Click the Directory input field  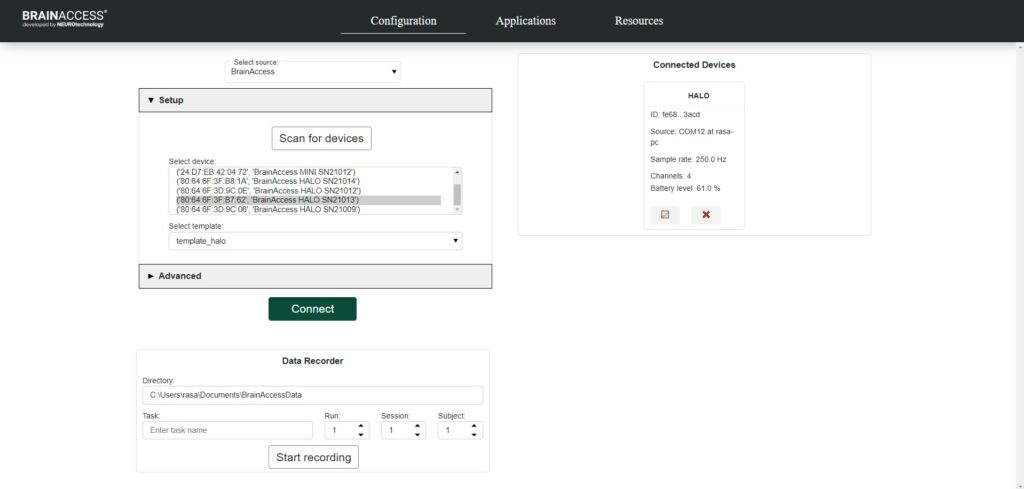point(313,395)
